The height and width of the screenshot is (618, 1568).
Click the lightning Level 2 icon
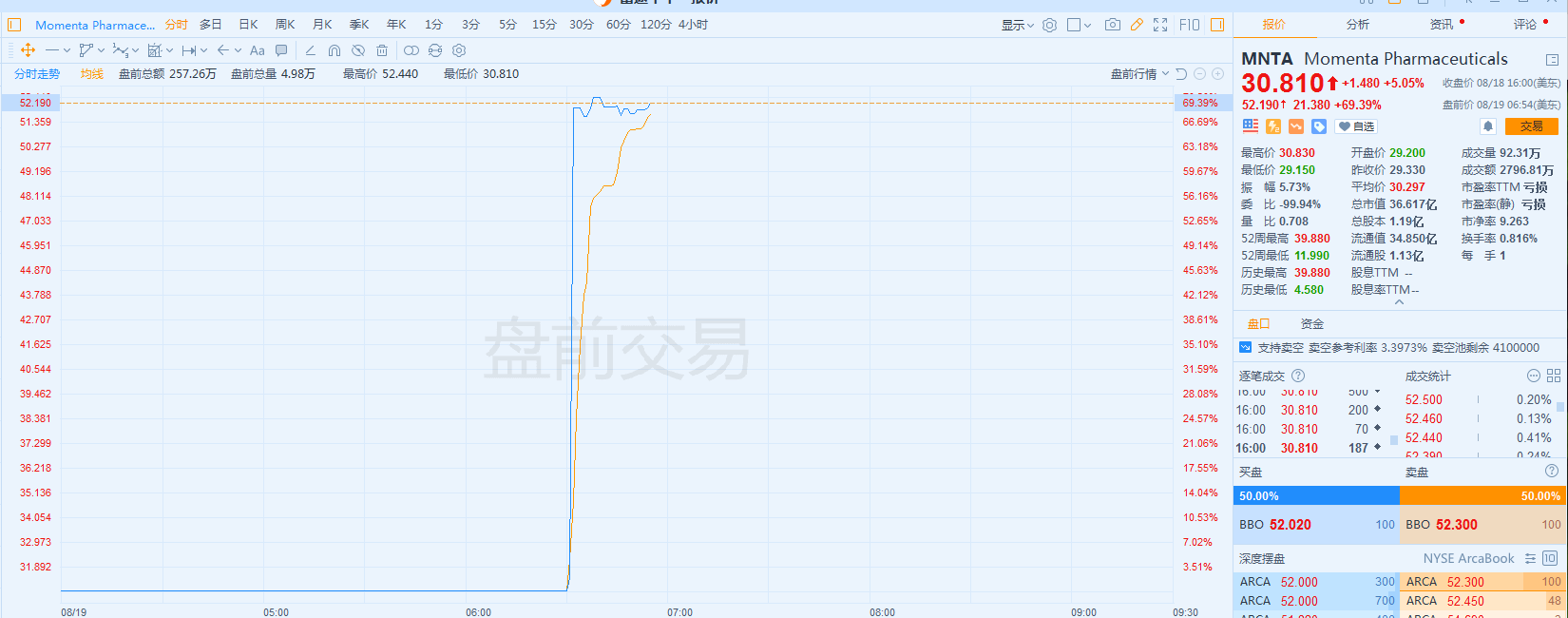pos(1273,126)
